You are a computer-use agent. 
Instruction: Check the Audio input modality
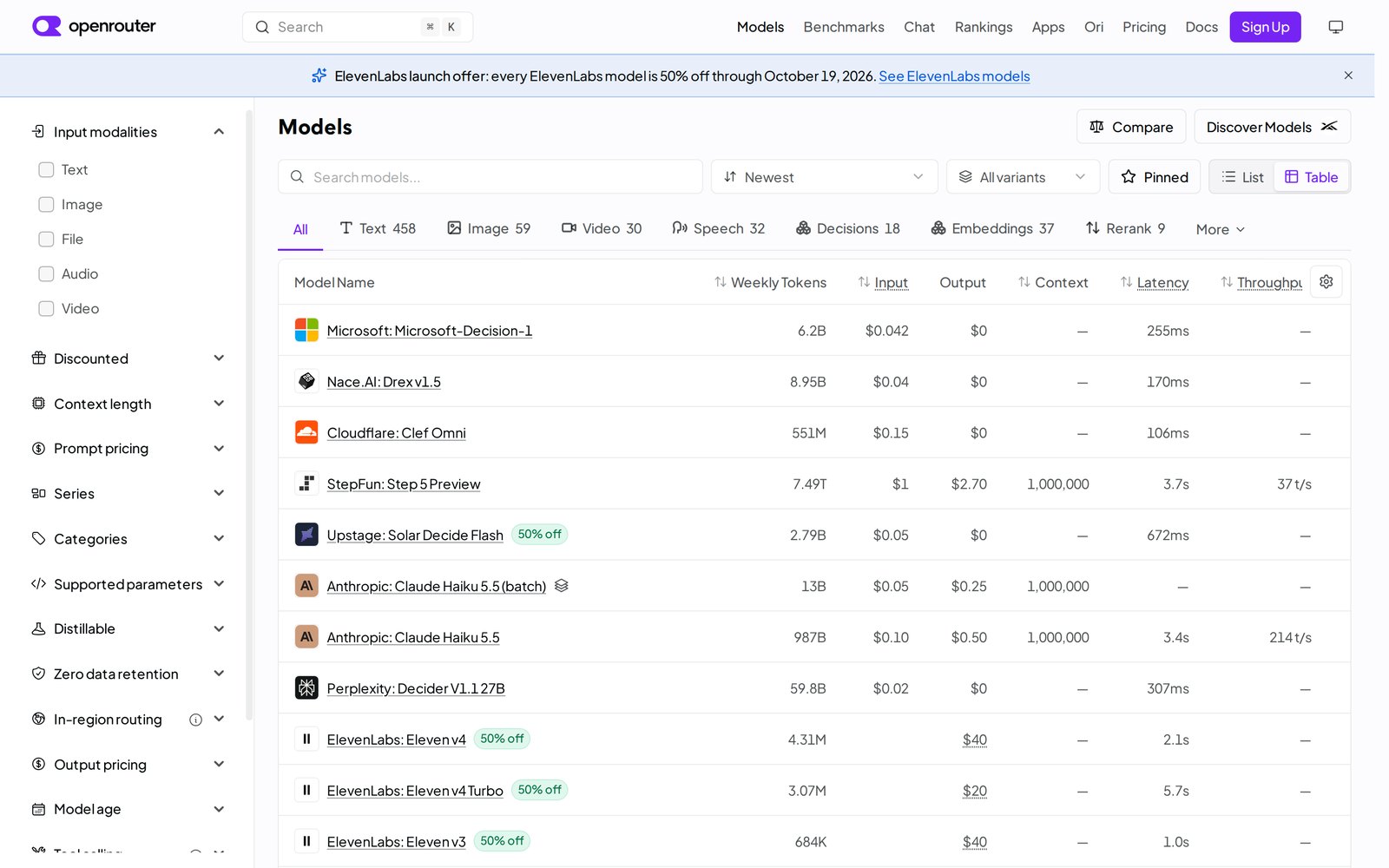(x=46, y=274)
